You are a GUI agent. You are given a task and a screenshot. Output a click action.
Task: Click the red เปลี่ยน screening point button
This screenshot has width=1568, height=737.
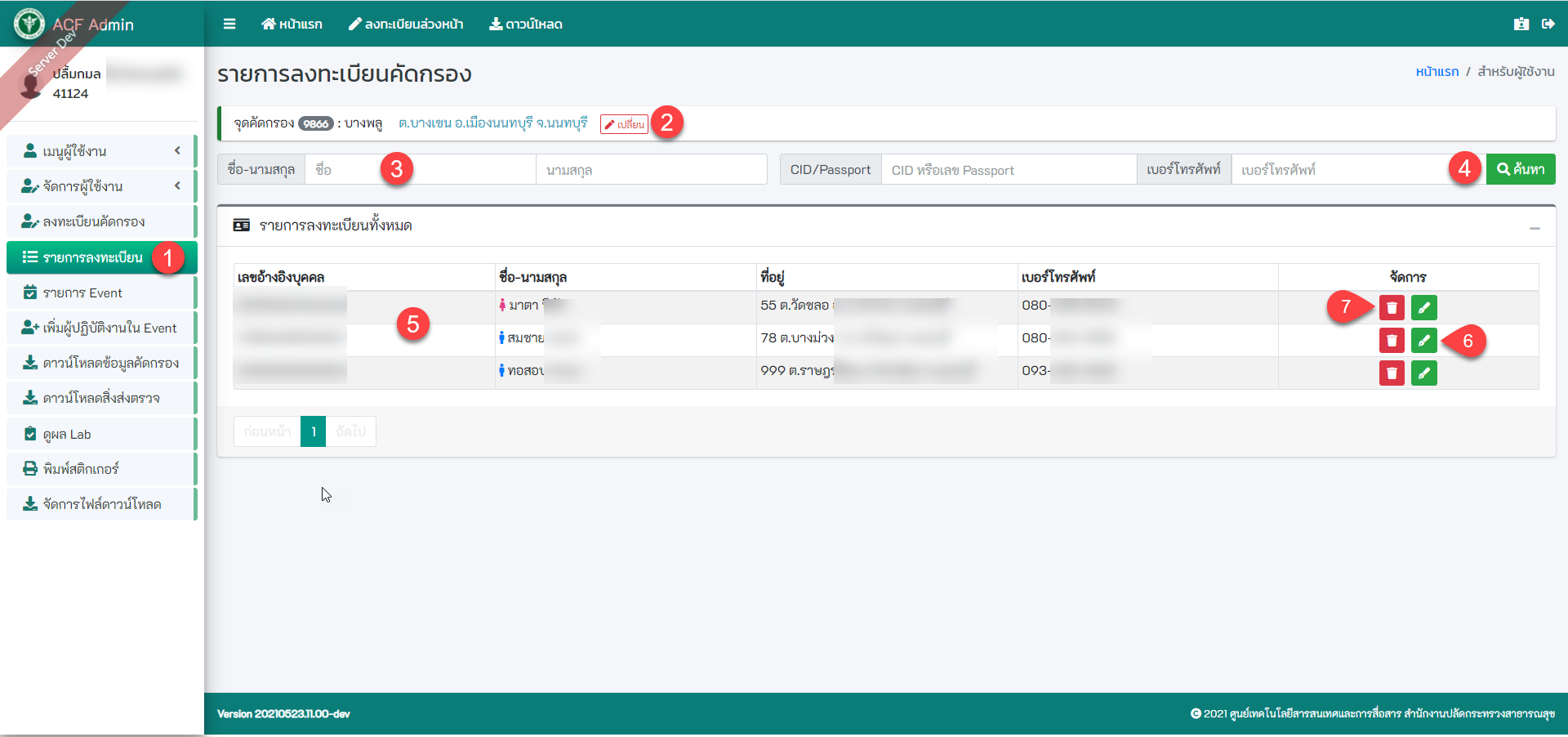coord(624,124)
